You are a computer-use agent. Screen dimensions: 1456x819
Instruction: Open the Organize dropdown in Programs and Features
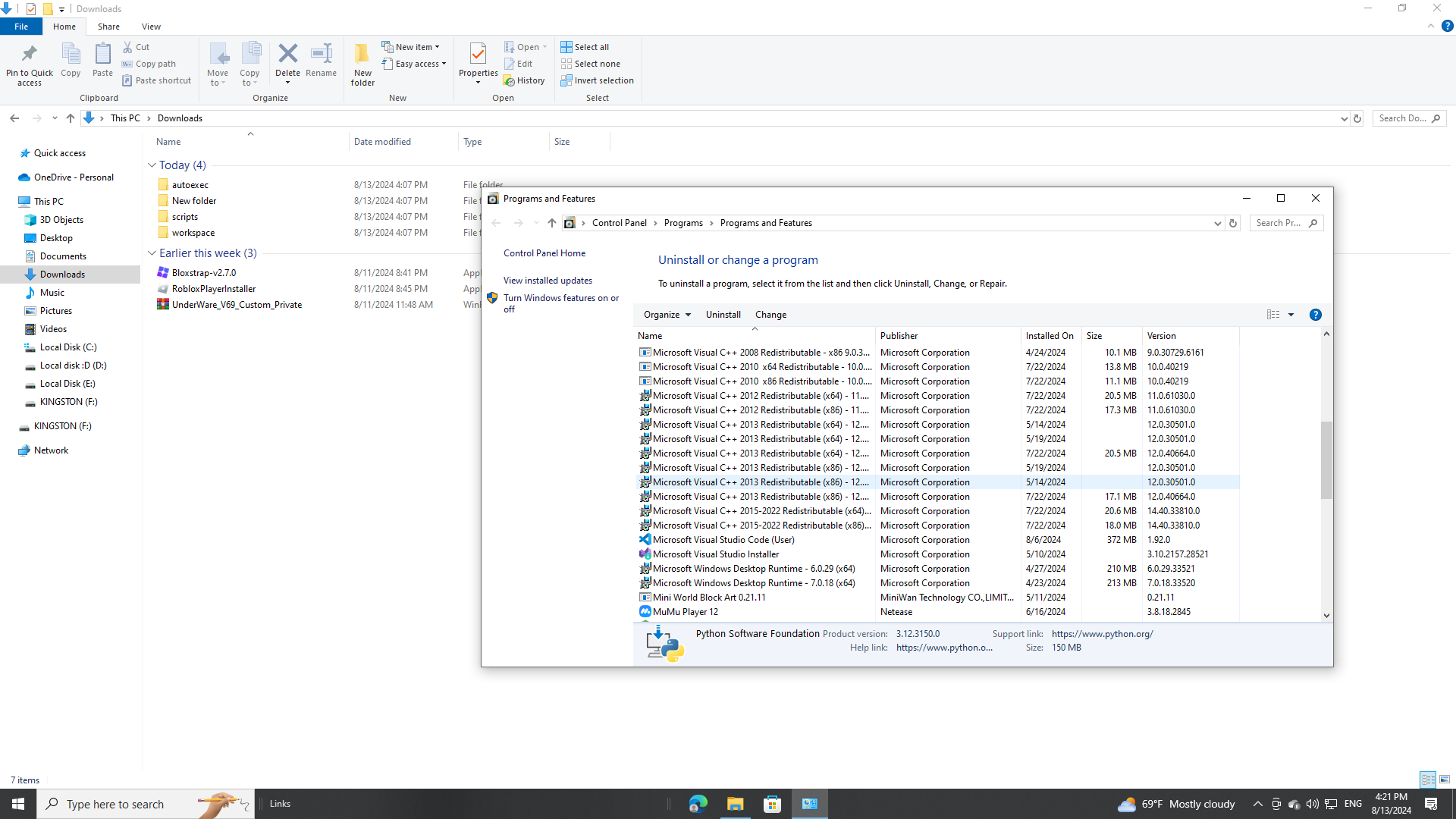(667, 315)
